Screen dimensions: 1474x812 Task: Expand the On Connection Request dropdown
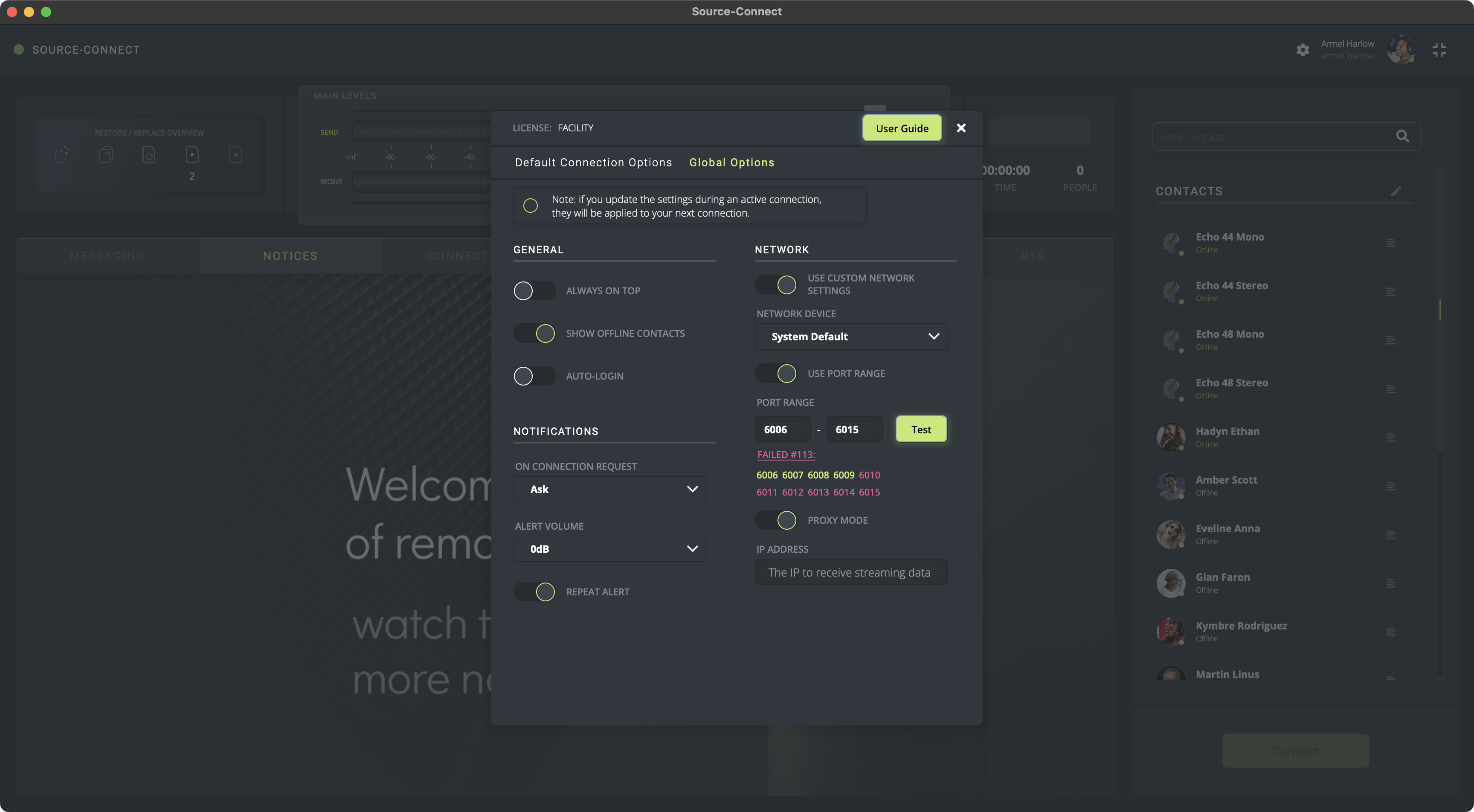[x=609, y=489]
